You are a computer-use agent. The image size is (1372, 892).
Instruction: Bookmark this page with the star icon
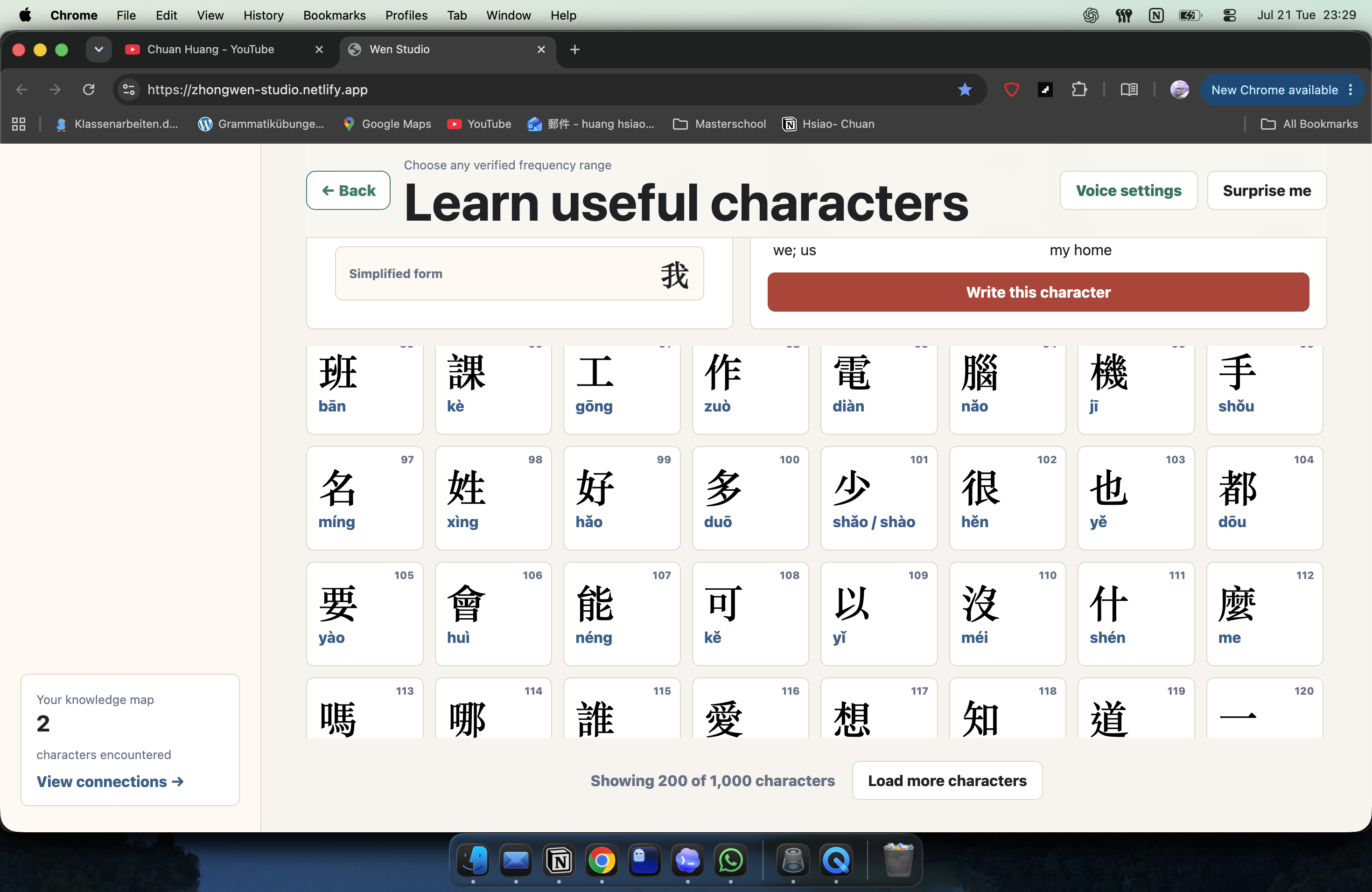[x=965, y=89]
